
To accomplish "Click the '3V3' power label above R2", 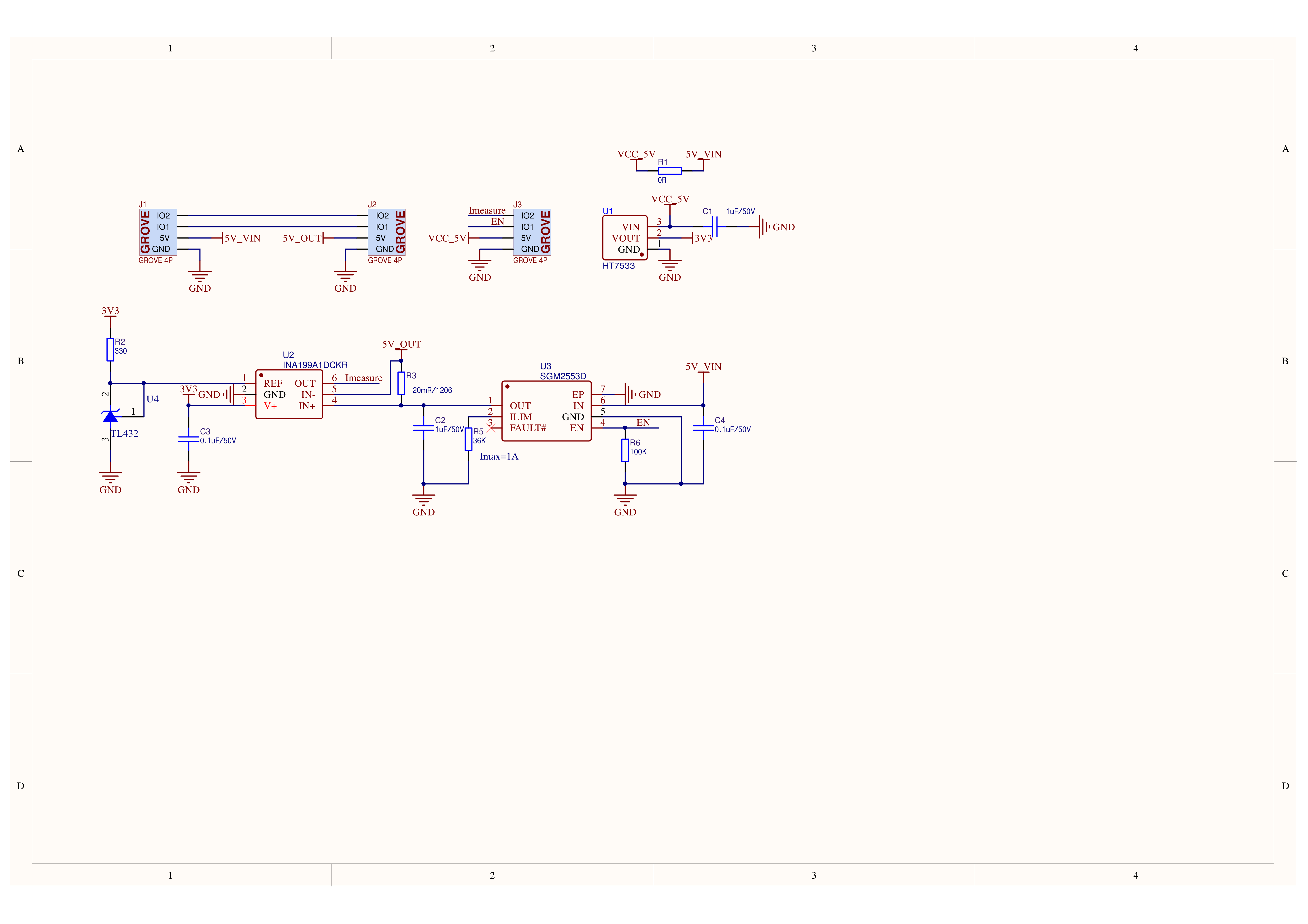I will tap(110, 311).
